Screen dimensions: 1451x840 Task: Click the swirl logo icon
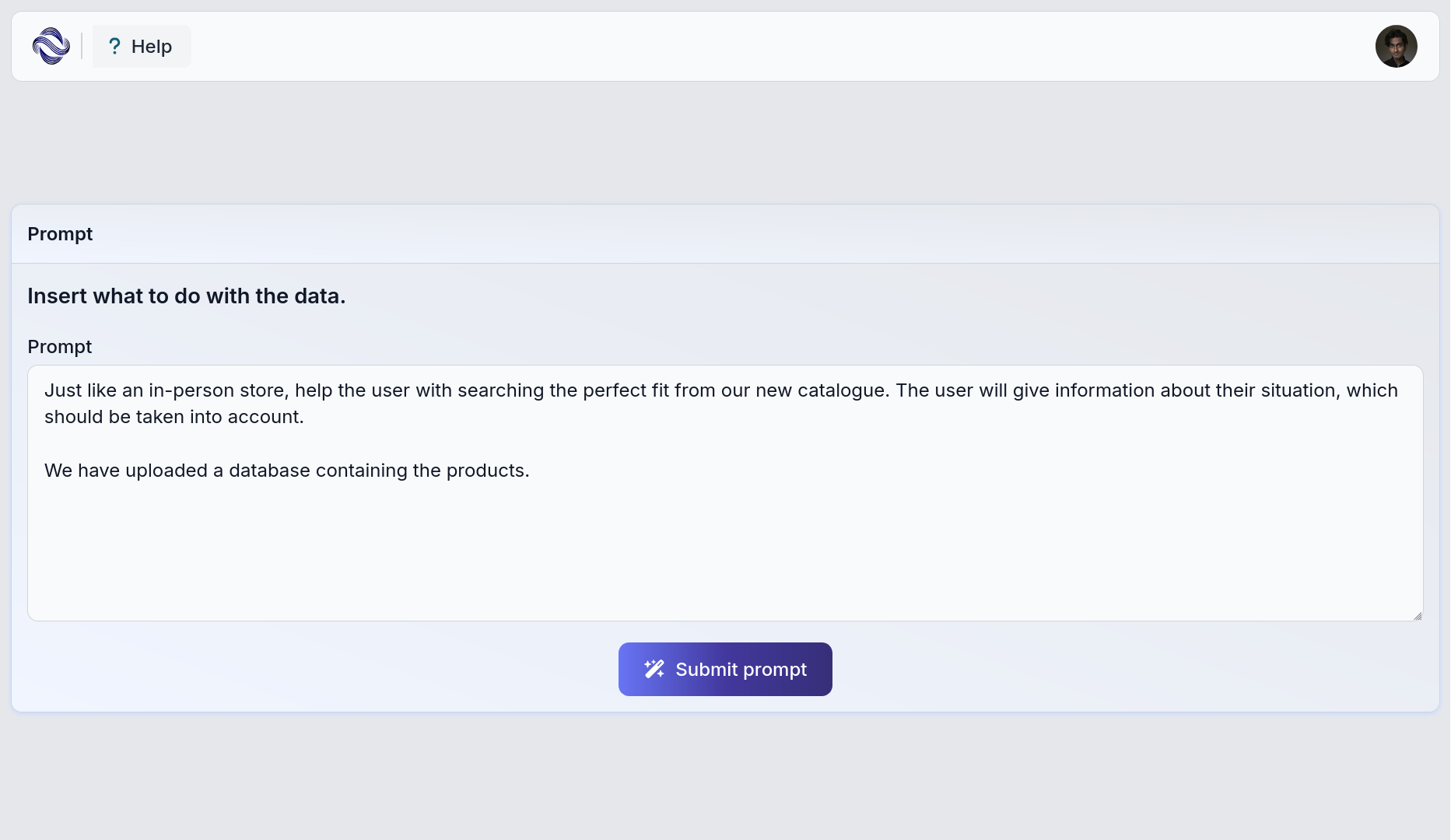pos(51,47)
